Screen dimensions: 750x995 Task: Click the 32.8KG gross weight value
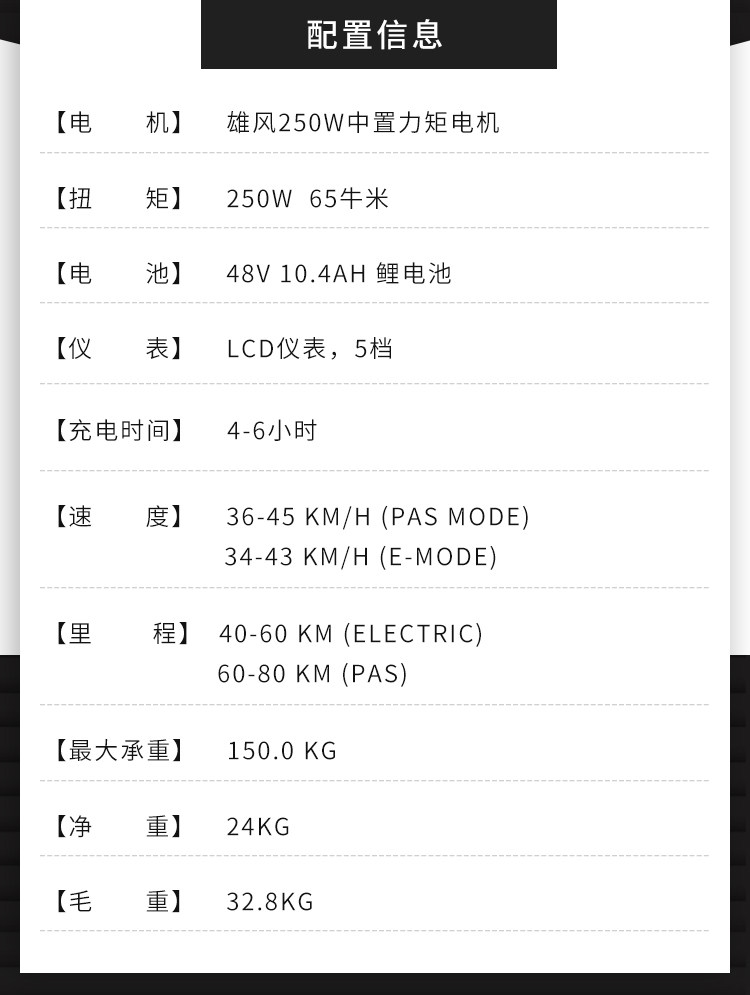coord(270,902)
